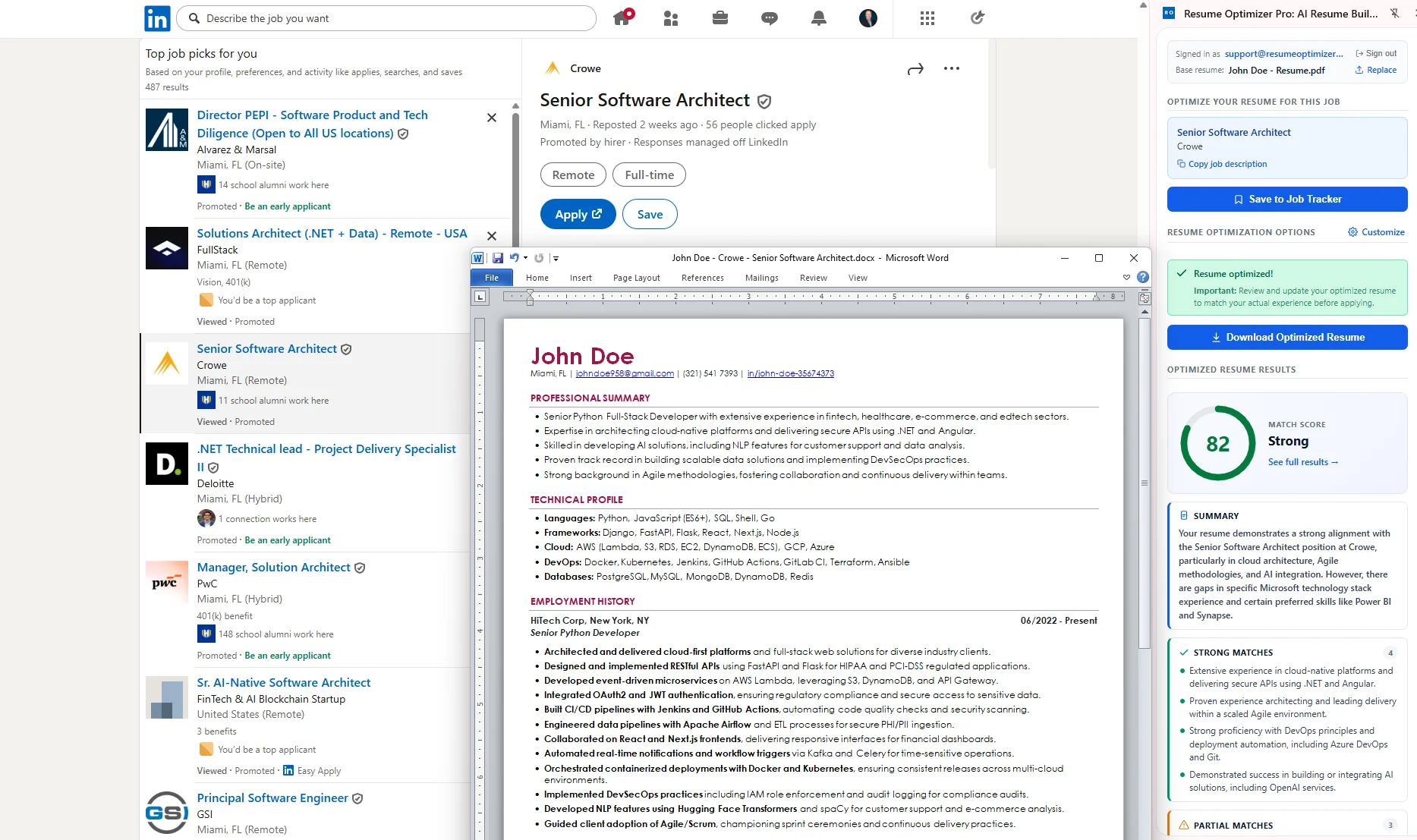Click Download Optimized Resume button

(x=1287, y=337)
